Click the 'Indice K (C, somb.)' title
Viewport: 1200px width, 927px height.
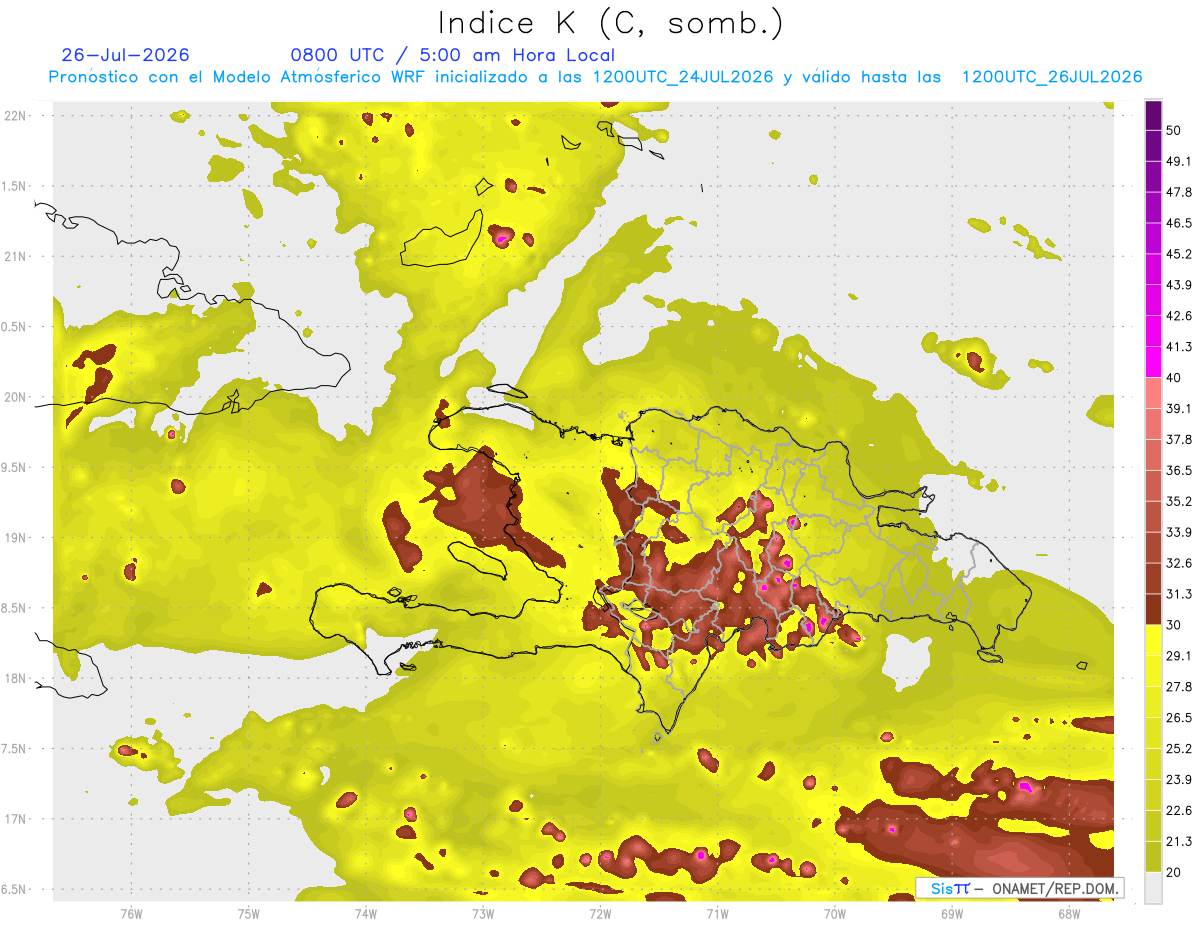(610, 23)
